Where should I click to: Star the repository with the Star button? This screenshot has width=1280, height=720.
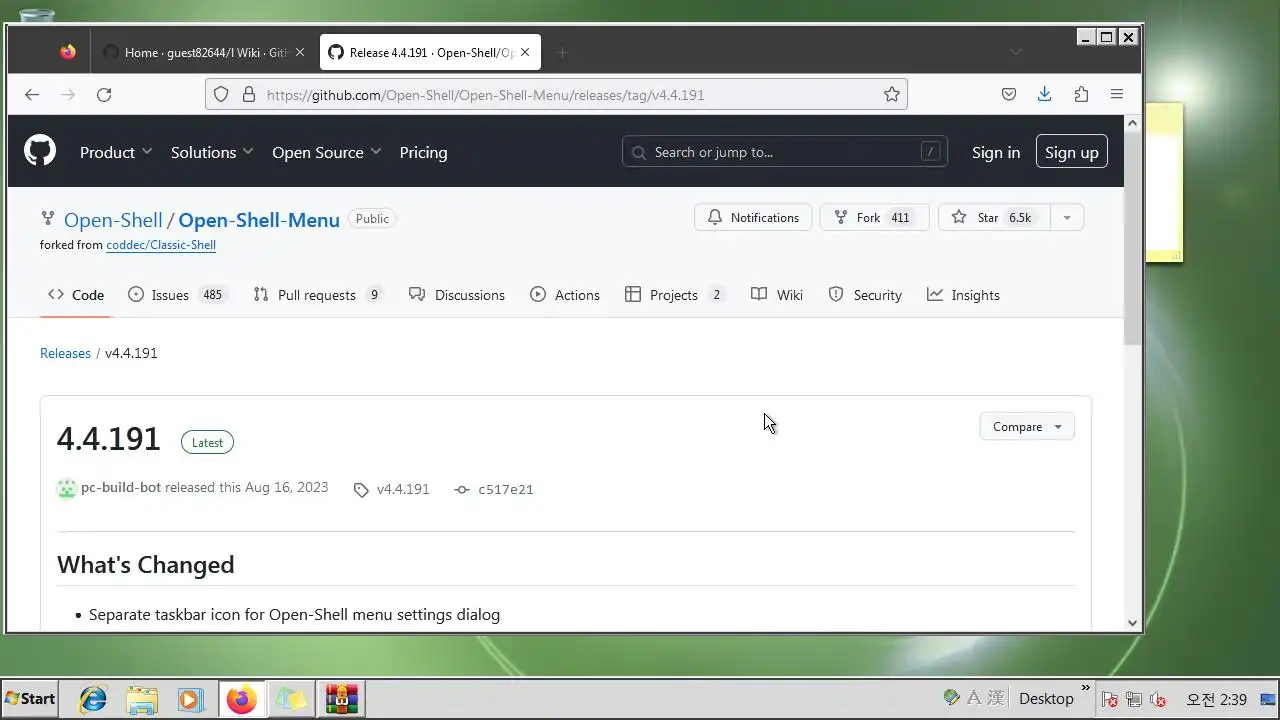point(994,217)
